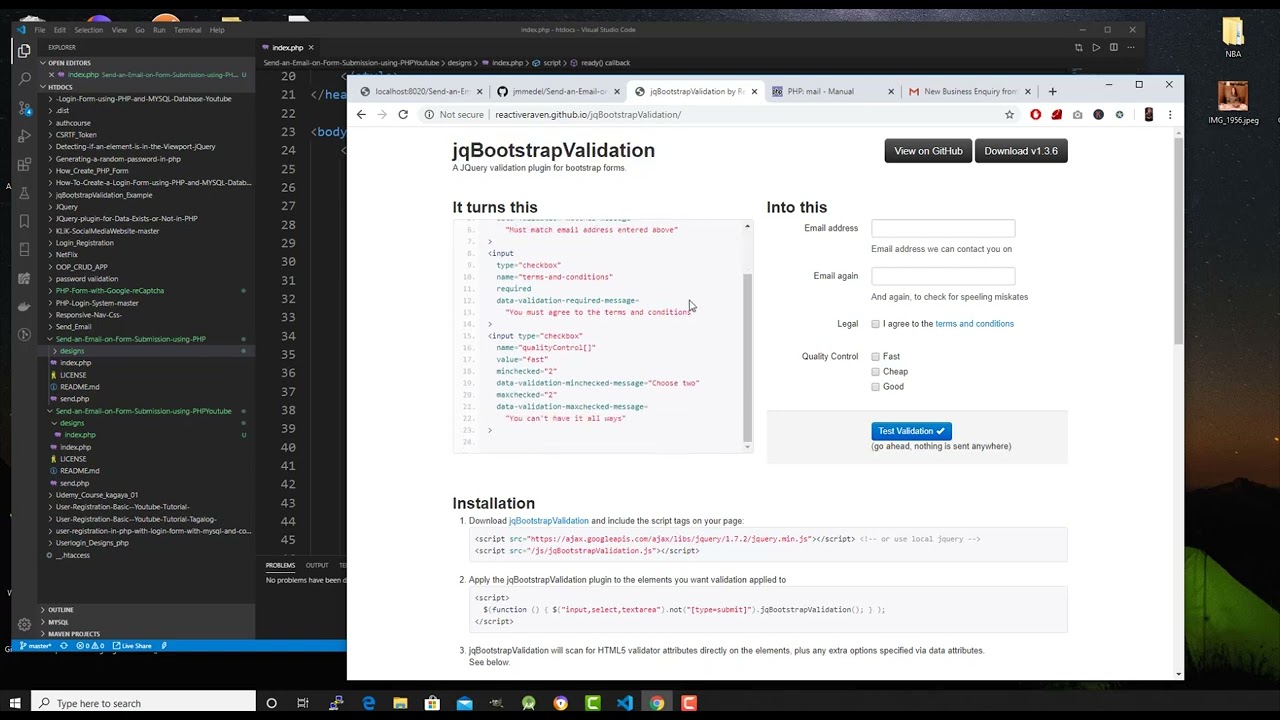Click into the Email again input field
This screenshot has width=1280, height=720.
[943, 276]
